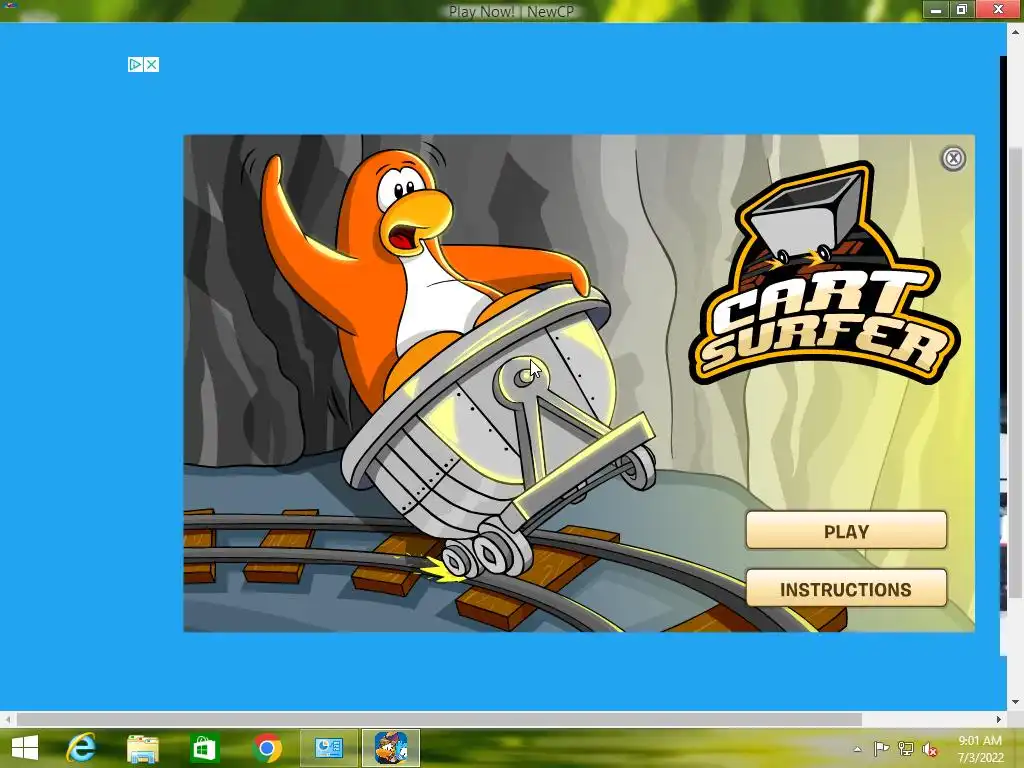This screenshot has width=1024, height=768.
Task: Switch to the Control Panel taskbar window
Action: [329, 748]
